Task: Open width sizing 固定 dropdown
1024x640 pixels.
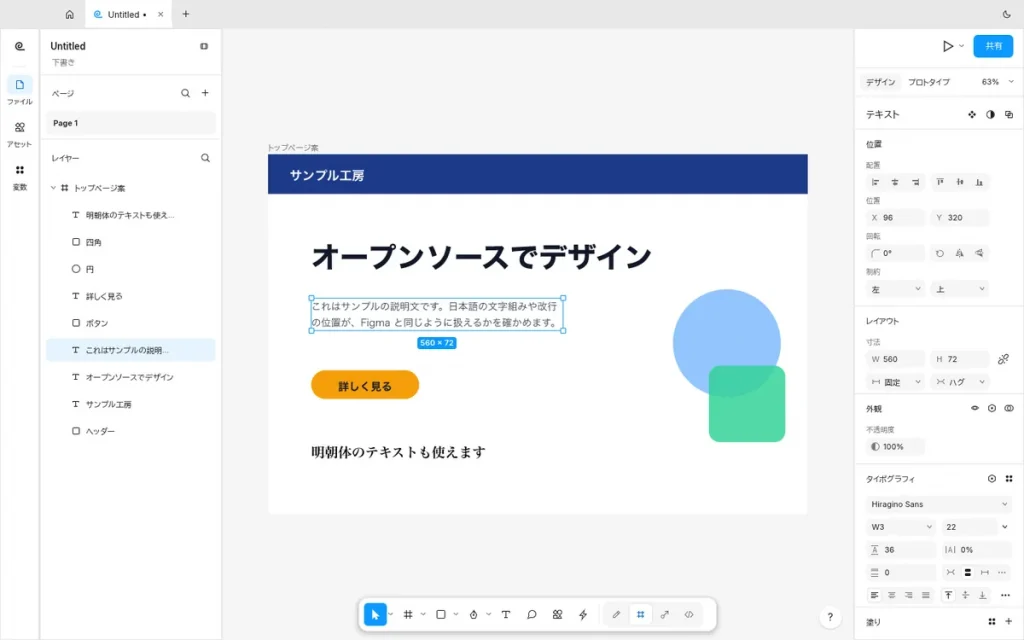Action: [x=895, y=382]
